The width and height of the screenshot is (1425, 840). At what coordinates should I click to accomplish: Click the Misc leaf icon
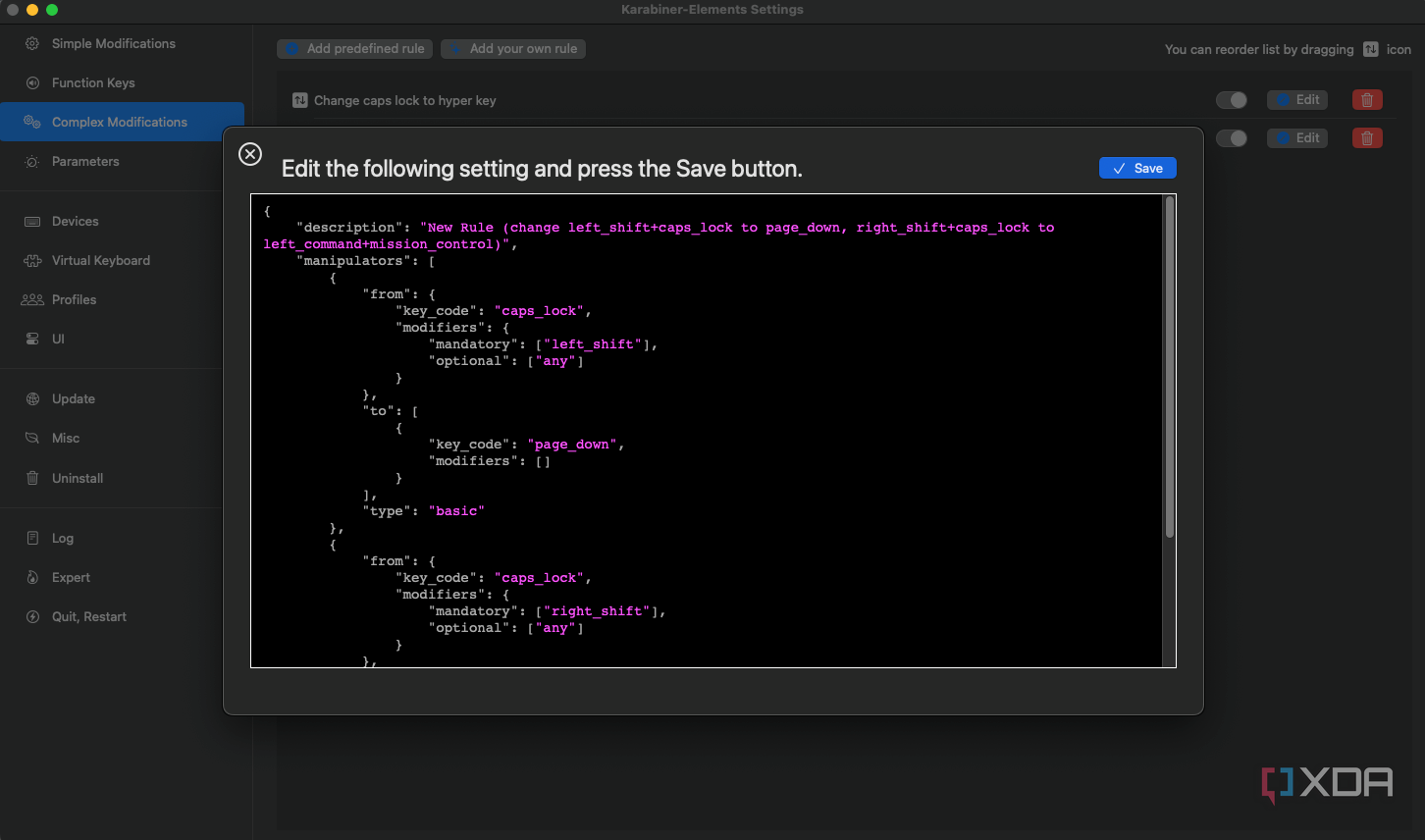[x=32, y=438]
